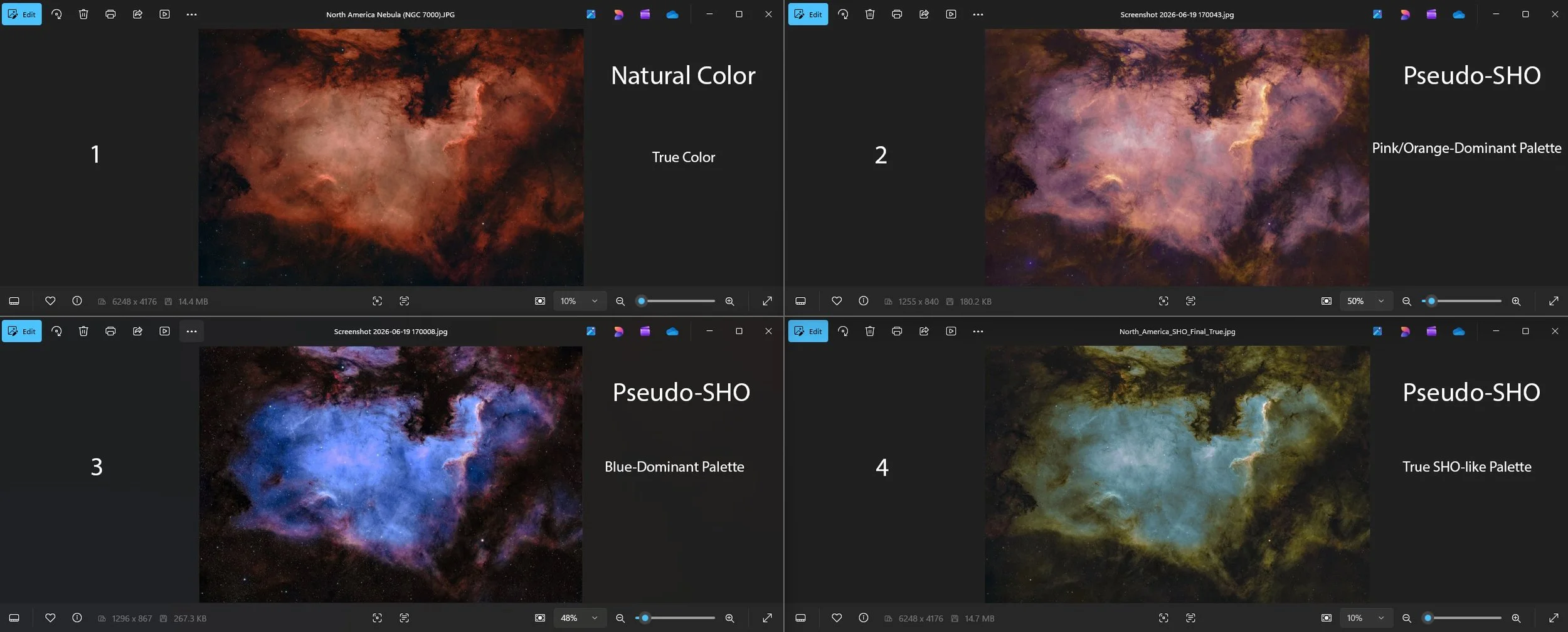Open See more menu in Screenshot 170008.jpg window
Screen dimensions: 1568x632
191,331
